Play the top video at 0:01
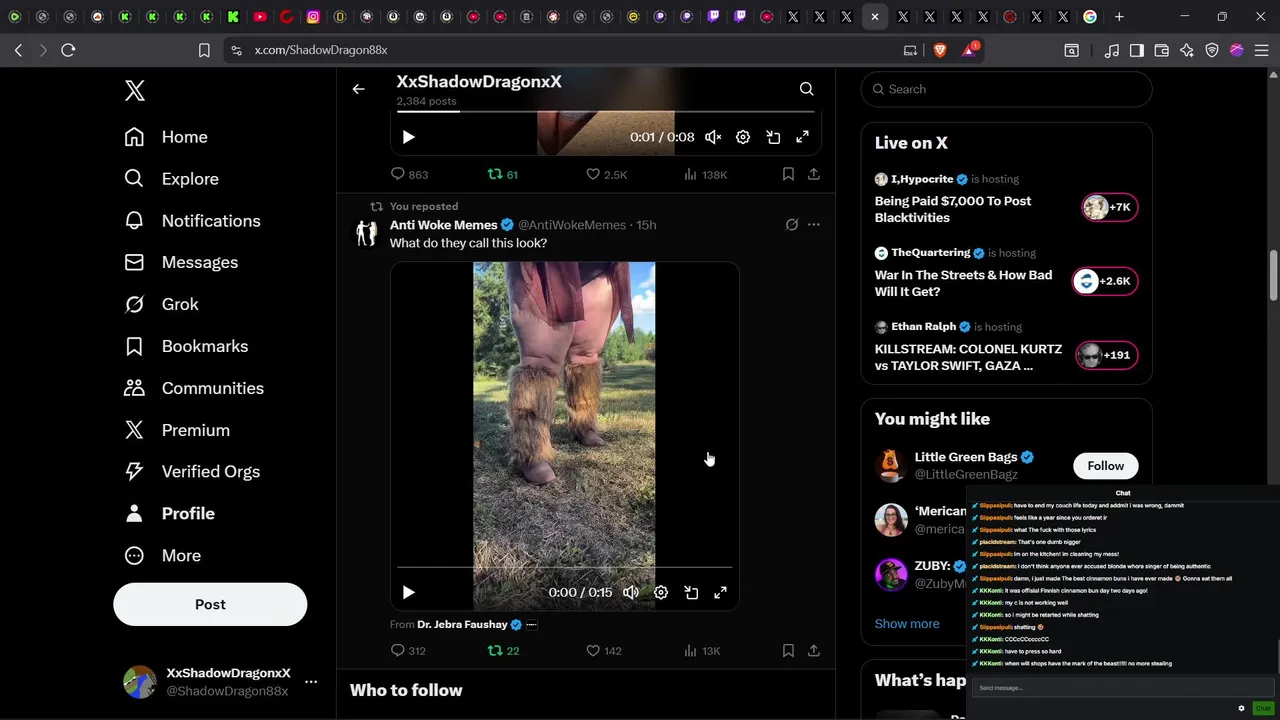1280x720 pixels. [x=408, y=137]
